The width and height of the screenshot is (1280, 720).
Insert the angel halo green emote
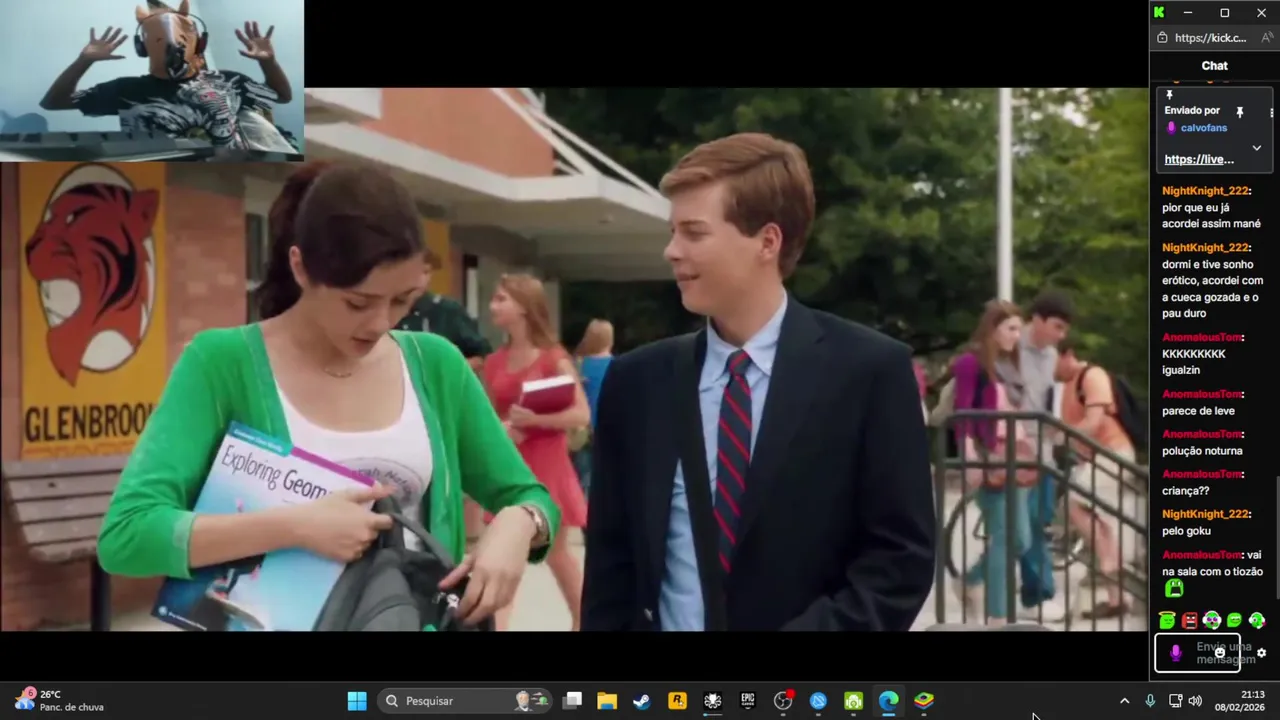(1167, 621)
